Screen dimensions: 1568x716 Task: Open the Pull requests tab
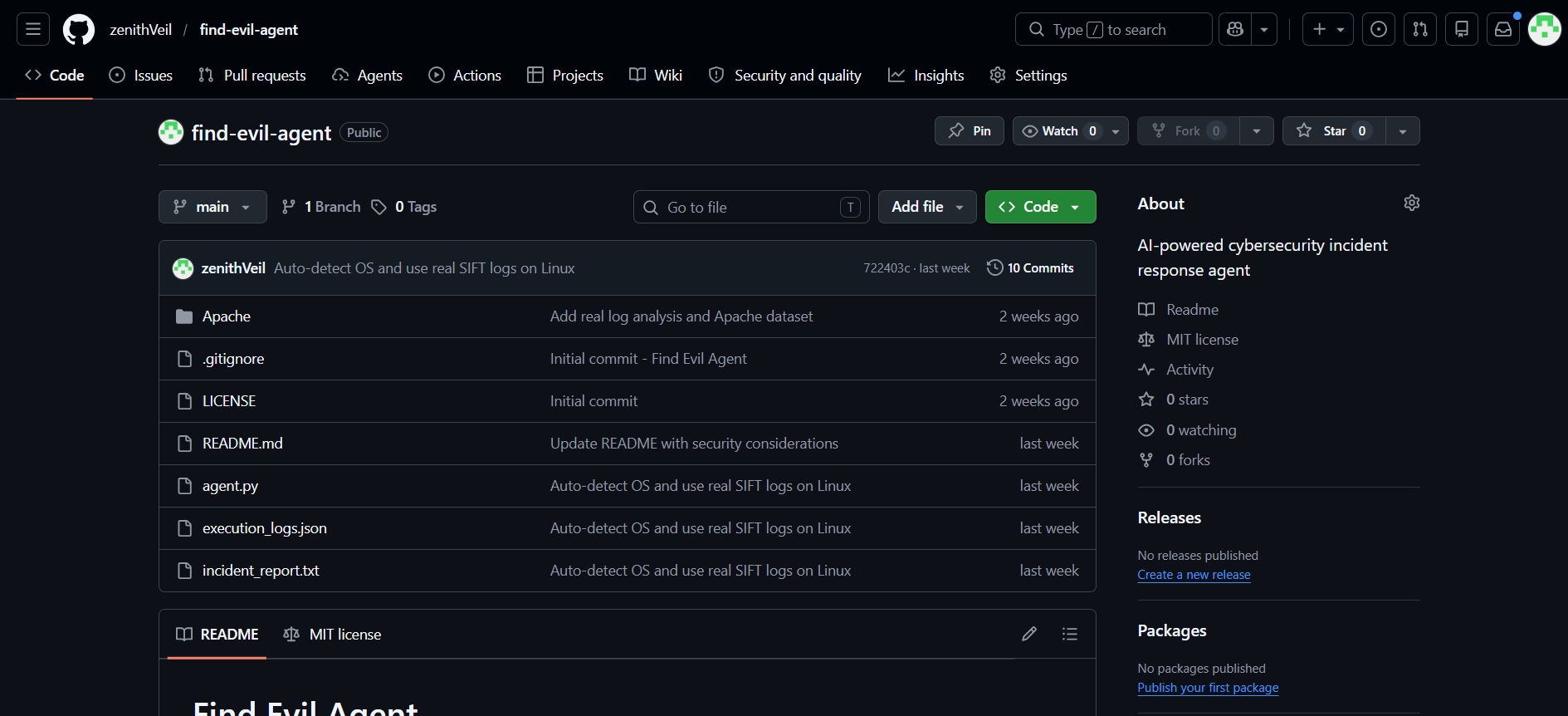click(252, 76)
